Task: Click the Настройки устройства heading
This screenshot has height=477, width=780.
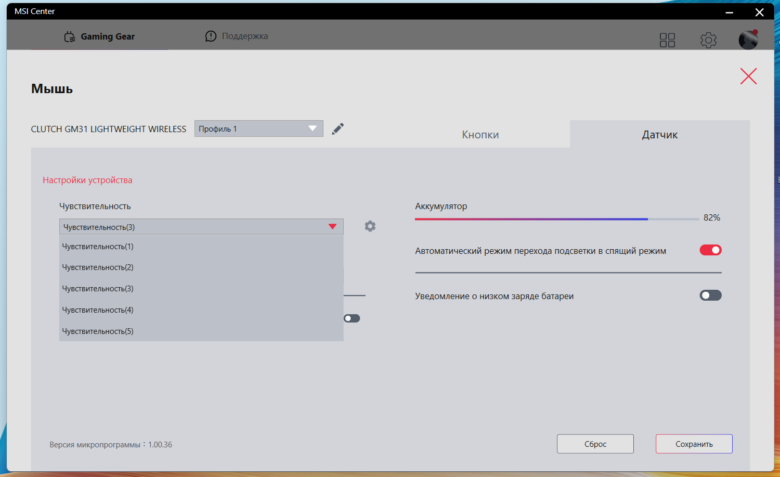Action: 88,180
